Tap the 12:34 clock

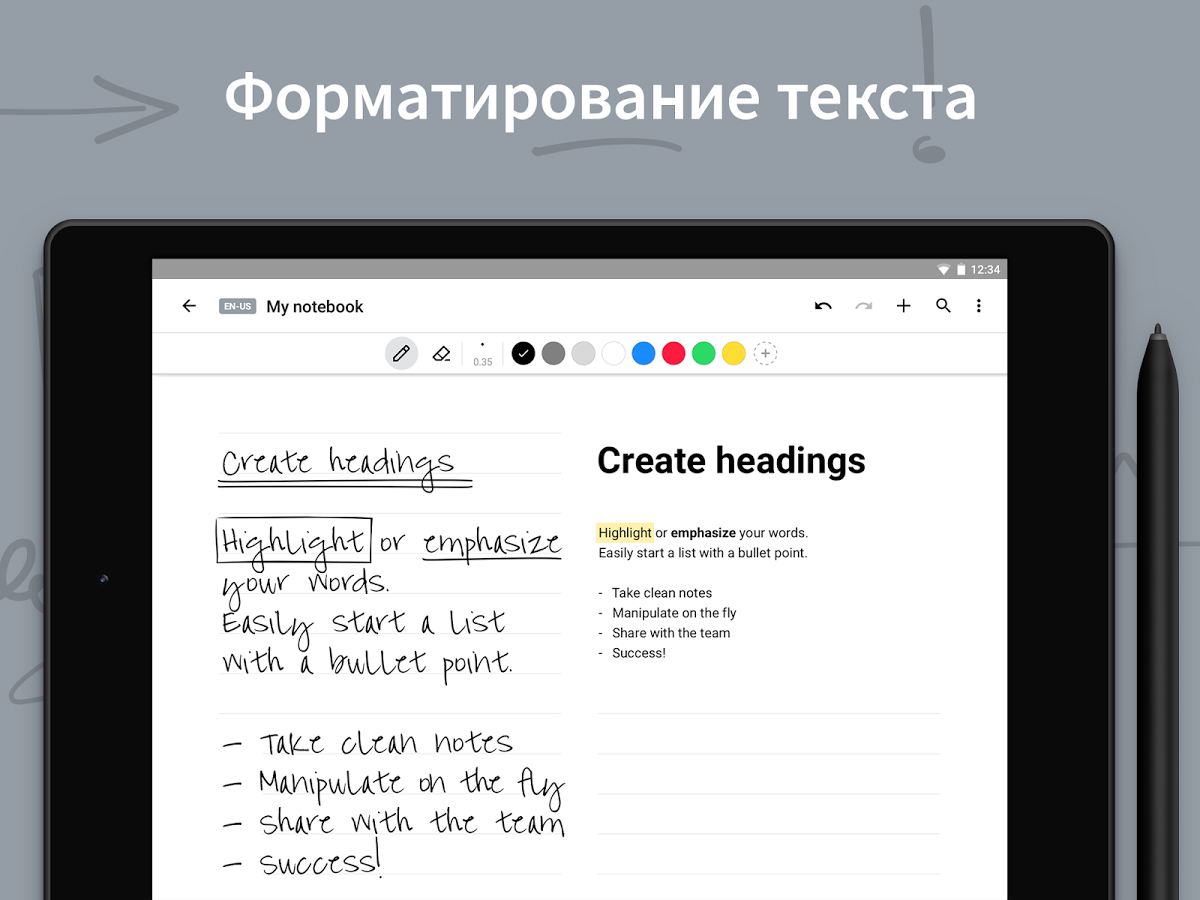(985, 269)
